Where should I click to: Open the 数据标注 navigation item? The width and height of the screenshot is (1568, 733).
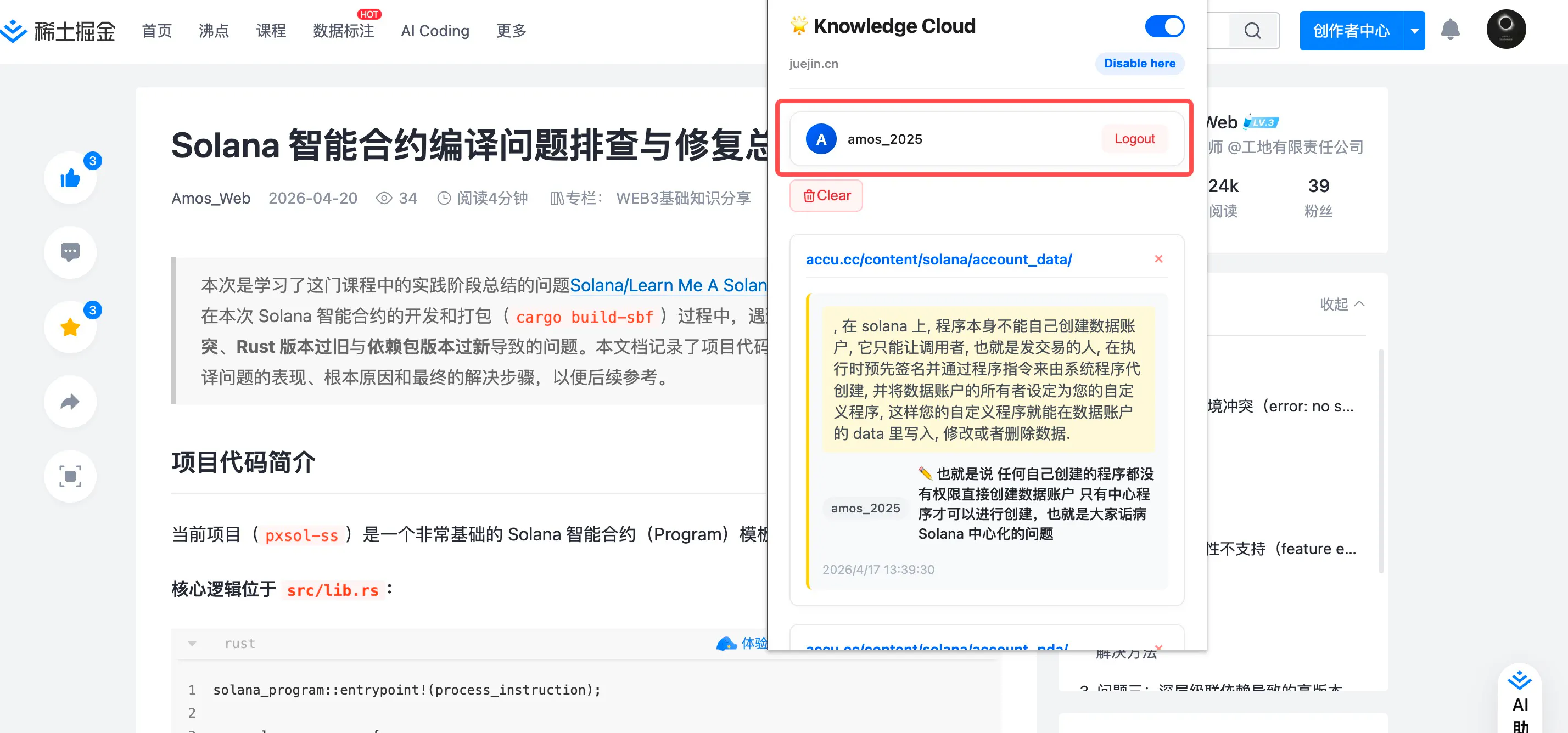click(343, 30)
